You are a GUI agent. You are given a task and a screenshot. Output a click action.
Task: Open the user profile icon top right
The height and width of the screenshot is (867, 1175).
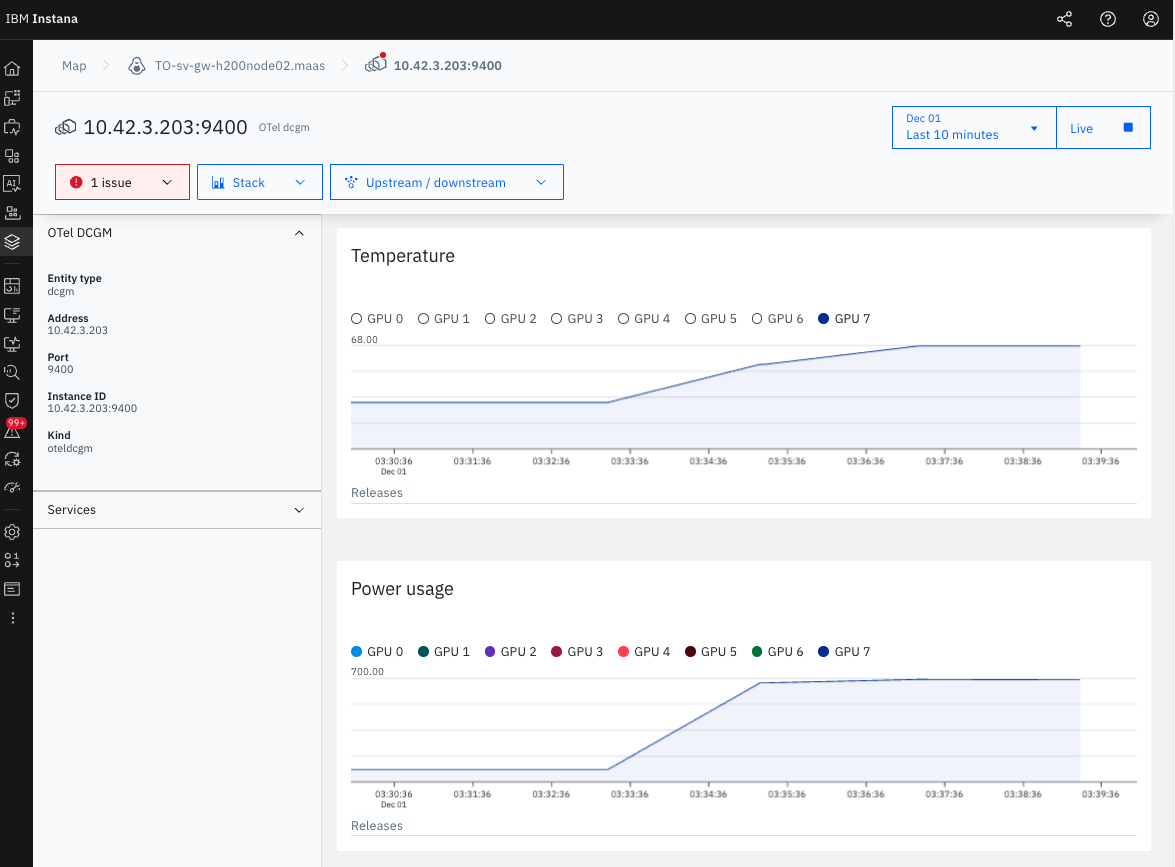point(1150,18)
